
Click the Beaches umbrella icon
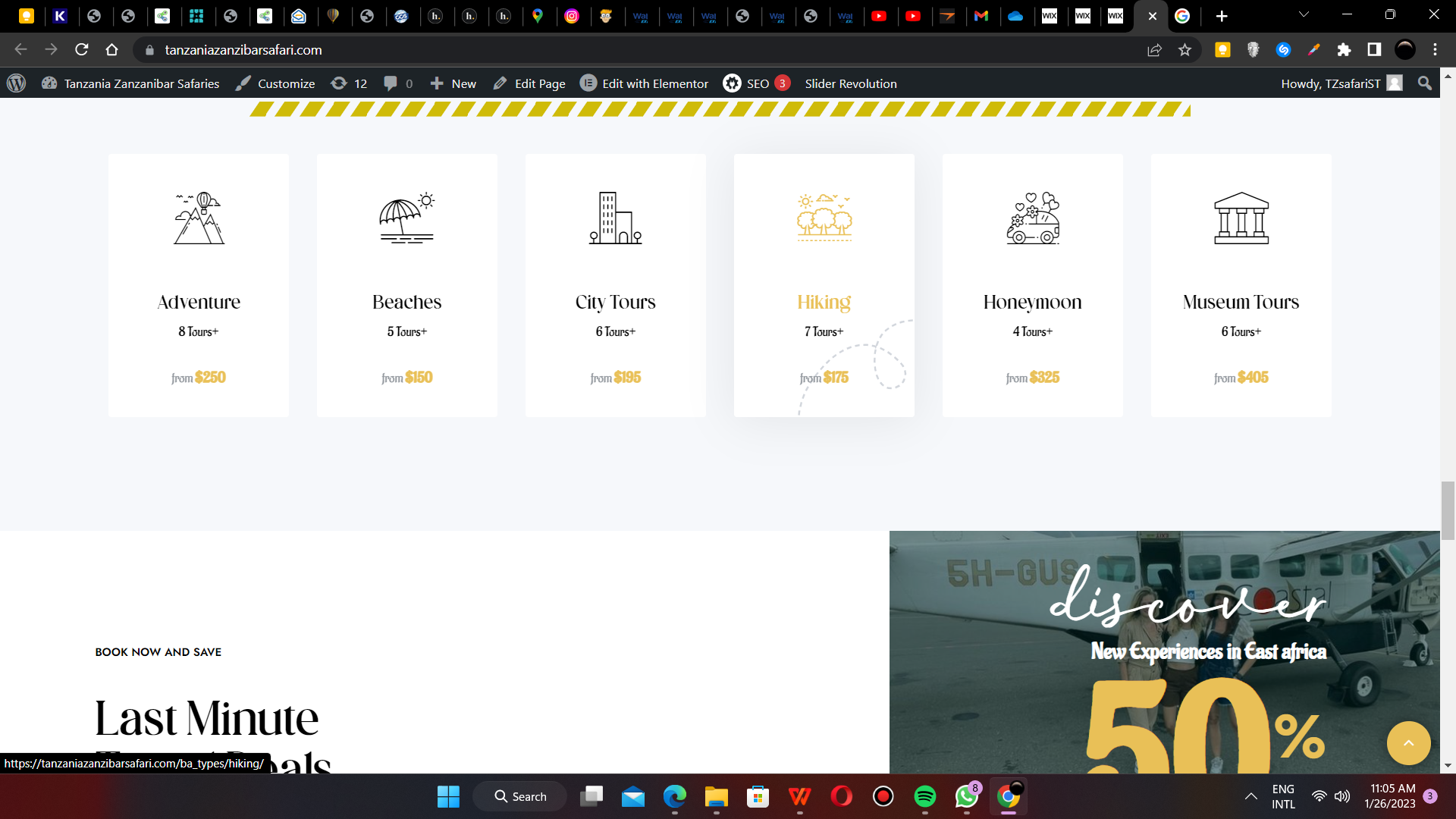coord(406,218)
